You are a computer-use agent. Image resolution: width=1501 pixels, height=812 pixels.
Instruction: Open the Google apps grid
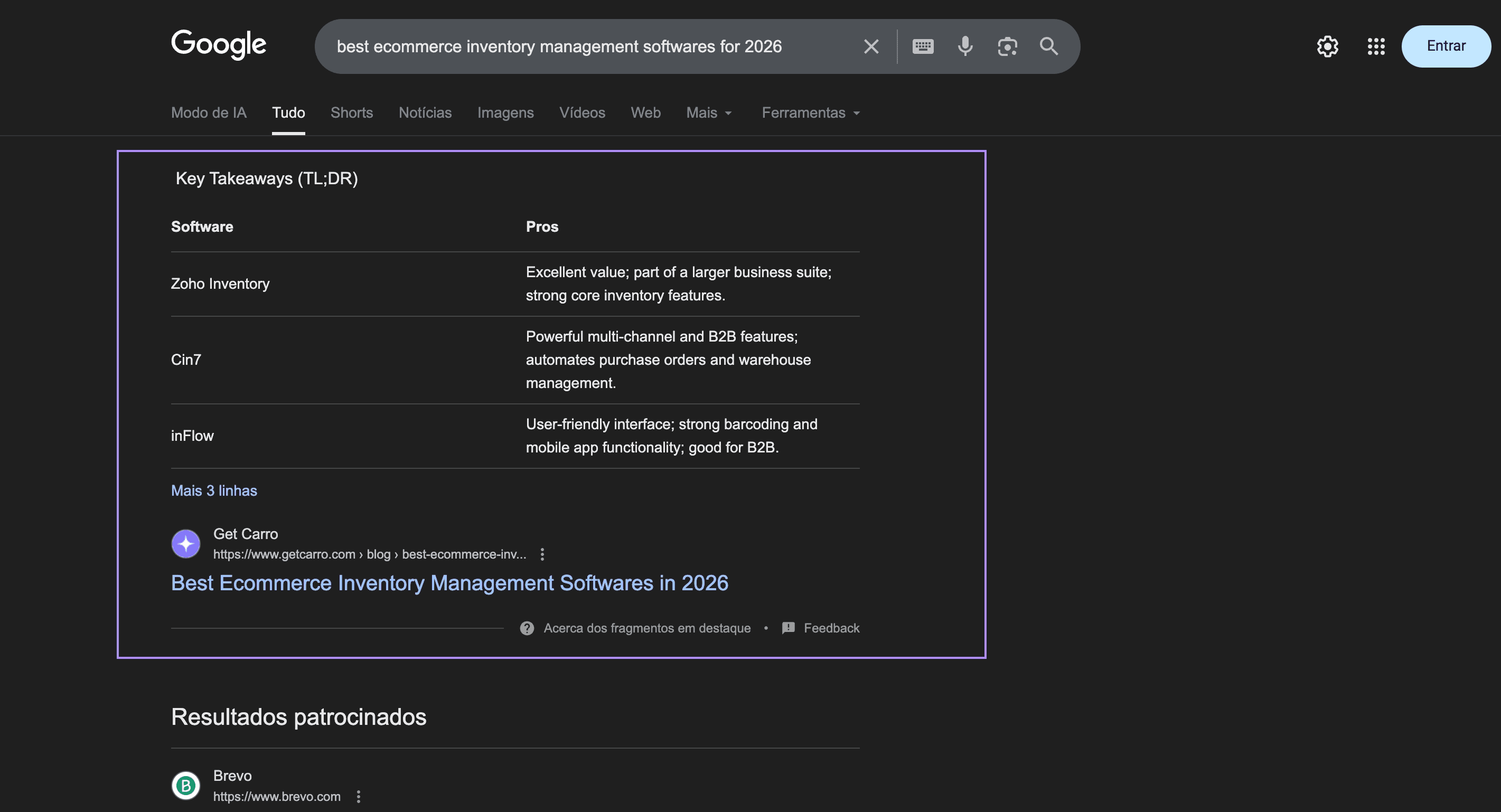(1376, 46)
